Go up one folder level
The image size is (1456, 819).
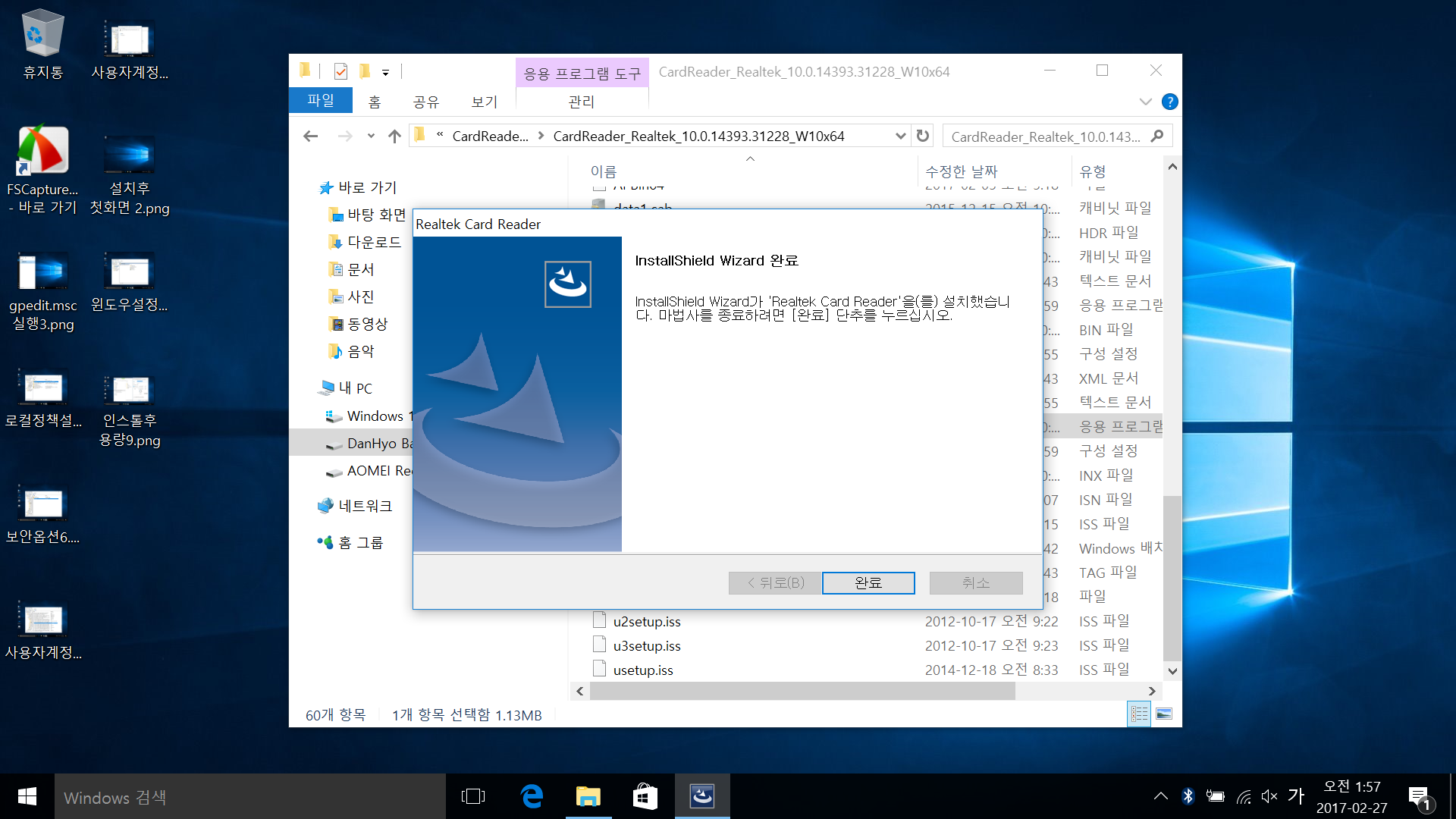pos(394,136)
